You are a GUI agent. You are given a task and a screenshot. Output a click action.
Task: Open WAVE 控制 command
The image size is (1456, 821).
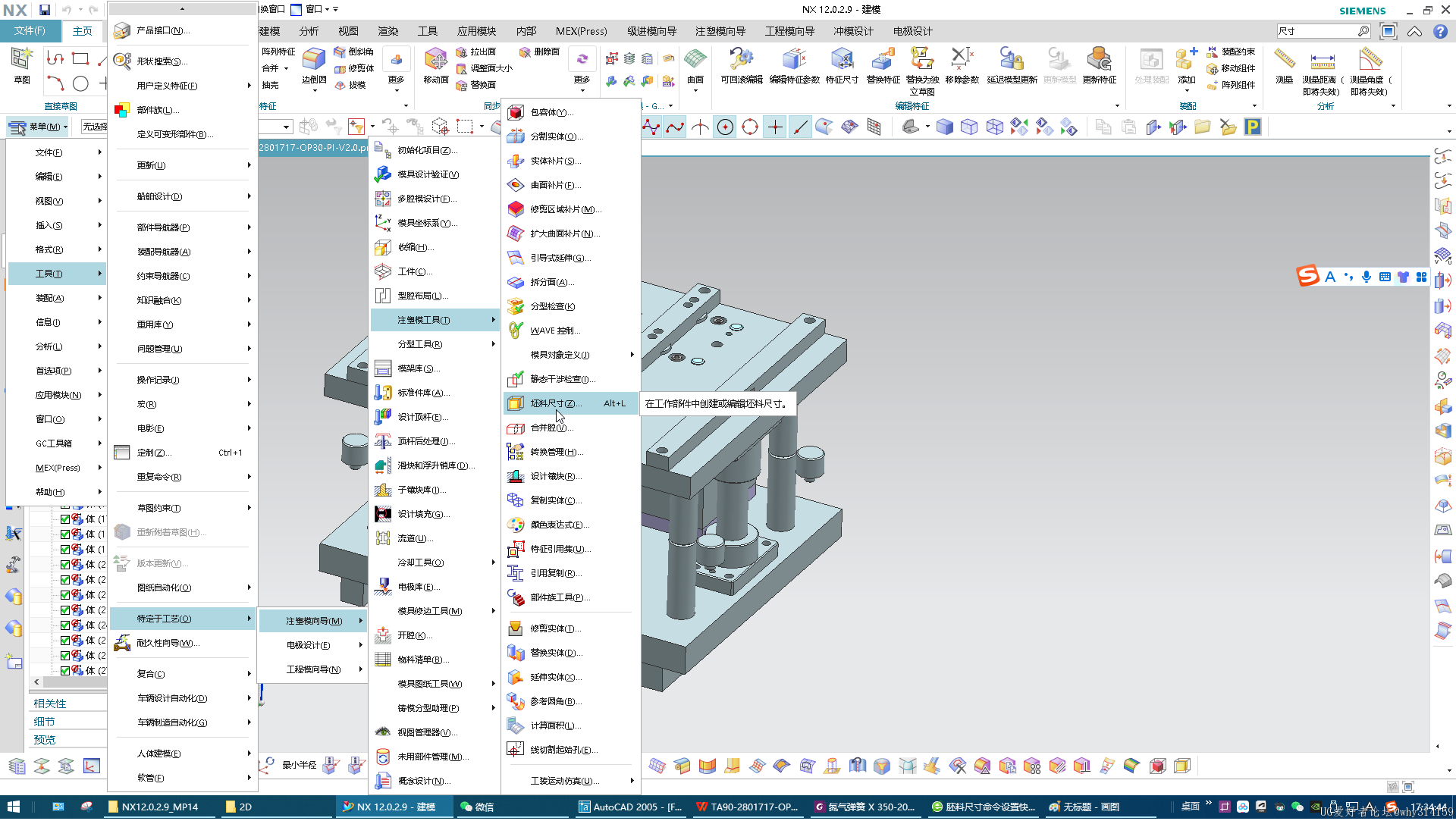tap(570, 331)
